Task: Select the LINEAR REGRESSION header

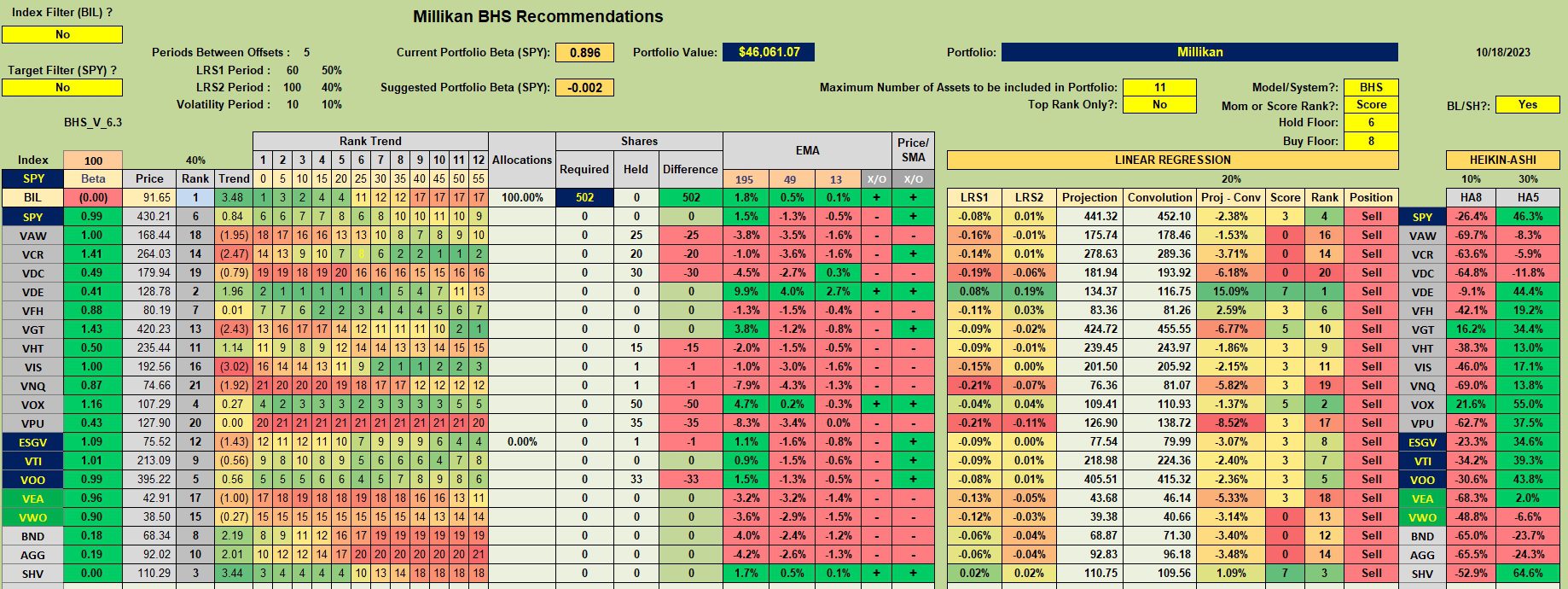Action: pos(1172,160)
